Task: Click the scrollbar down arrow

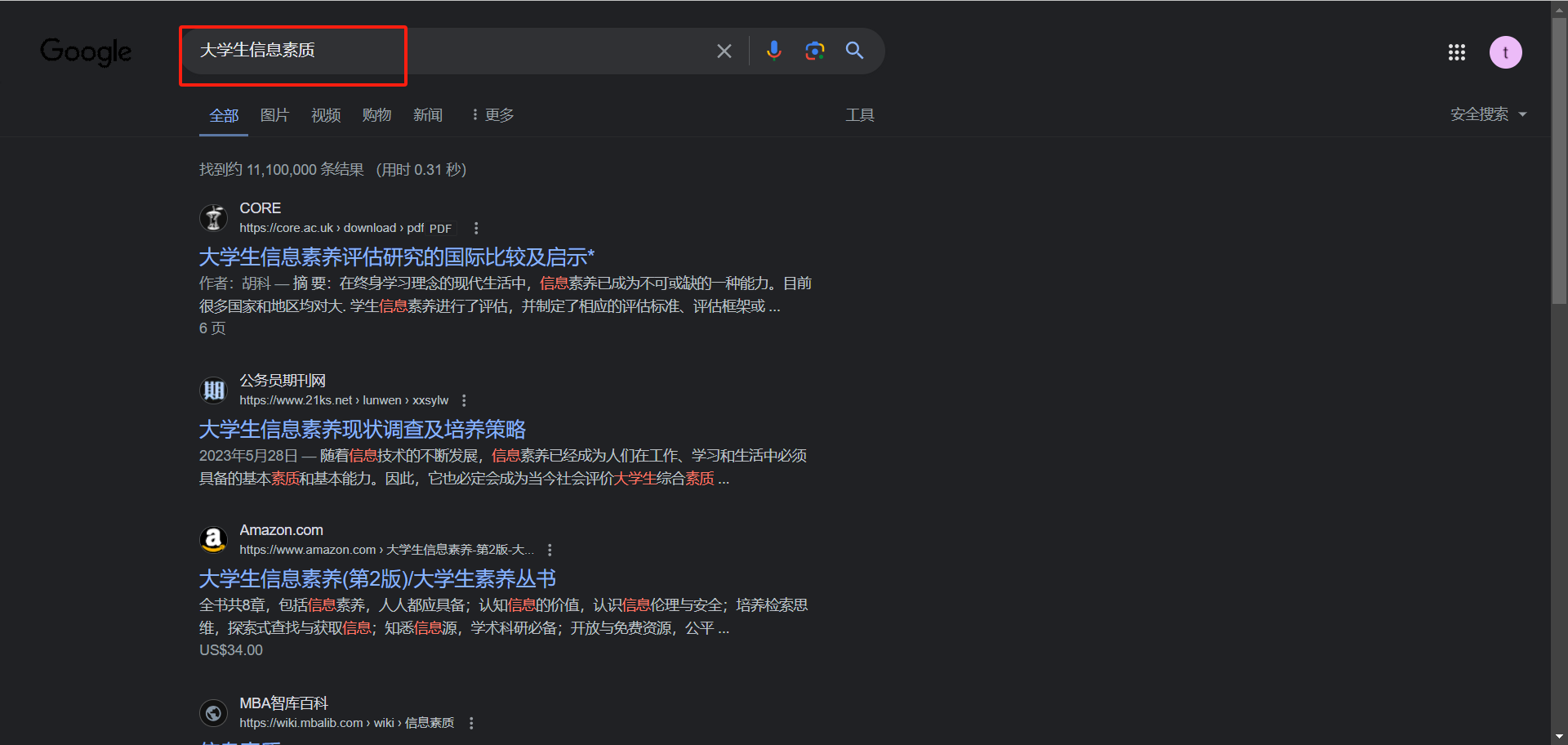Action: 1559,737
